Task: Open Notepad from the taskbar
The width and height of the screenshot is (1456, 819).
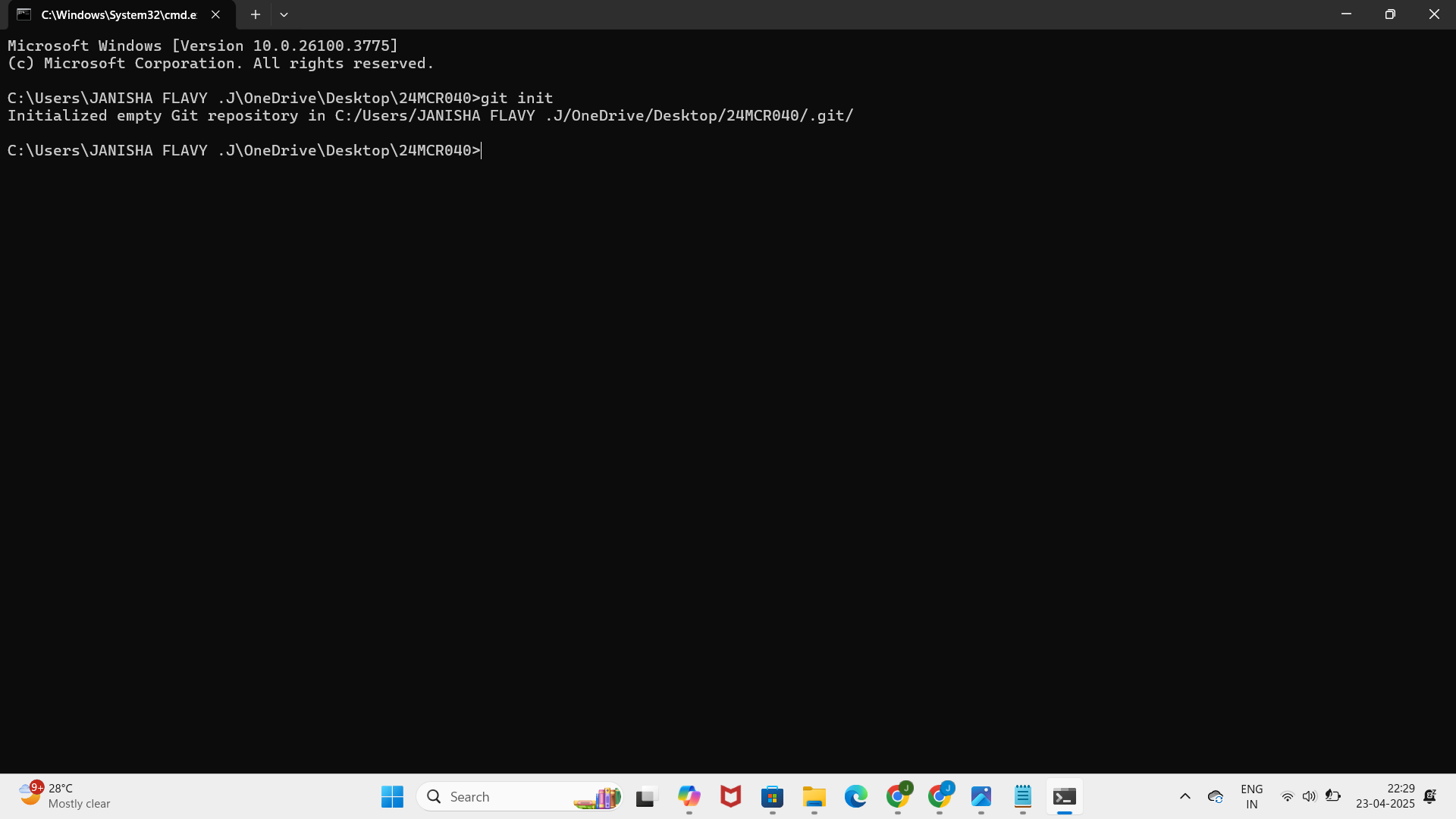Action: point(1023,796)
